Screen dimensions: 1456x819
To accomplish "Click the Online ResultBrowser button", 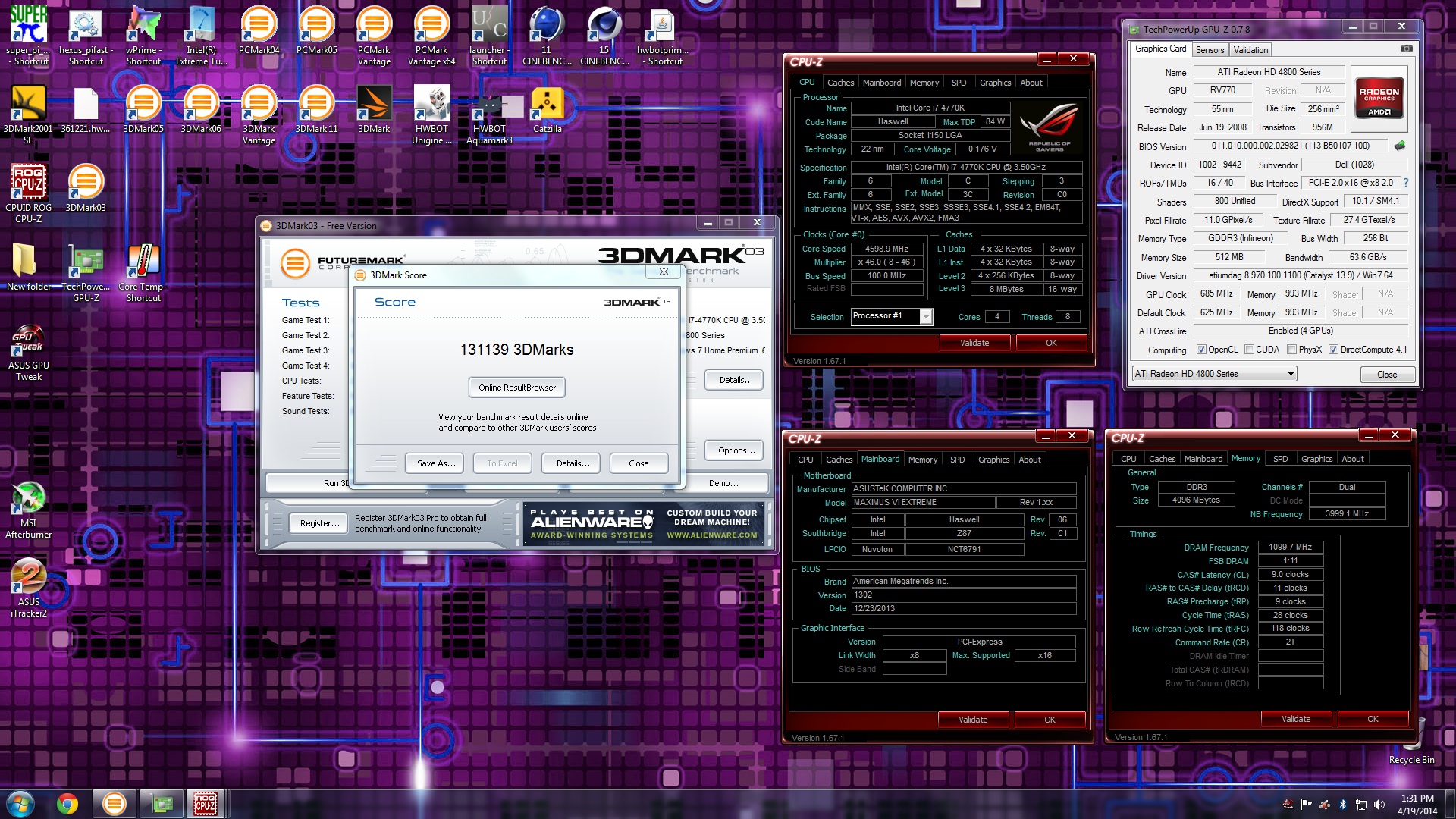I will pyautogui.click(x=516, y=388).
